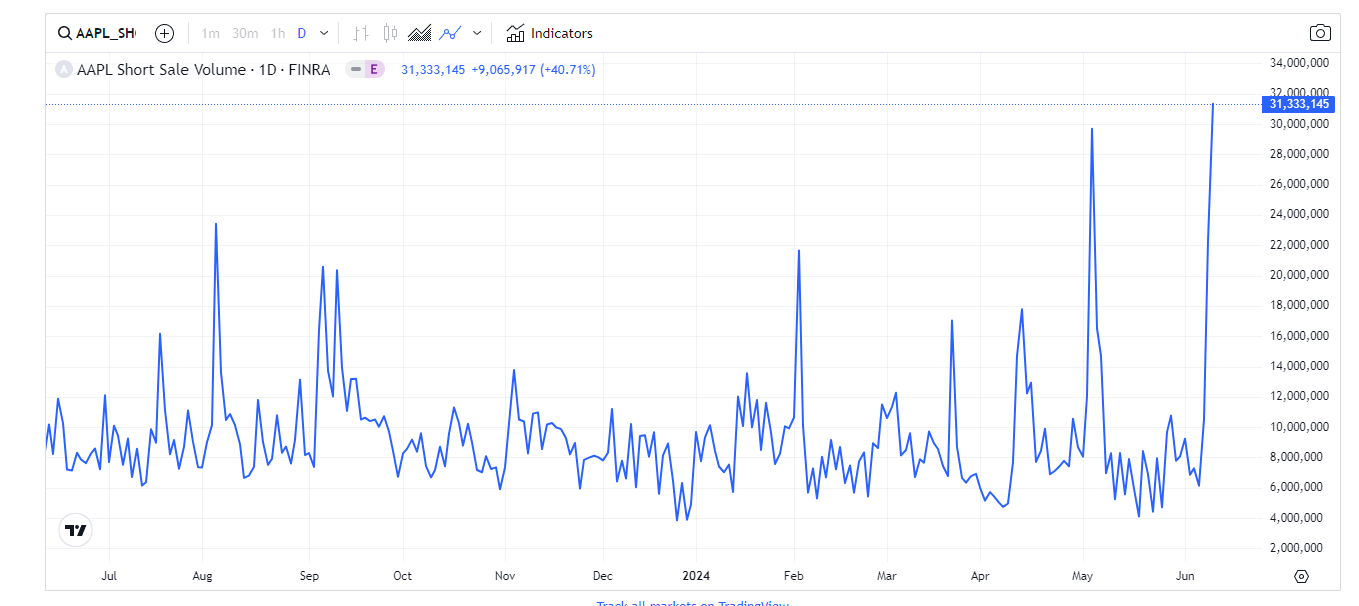Expand the chart style dropdown arrow
The image size is (1359, 606).
[477, 33]
